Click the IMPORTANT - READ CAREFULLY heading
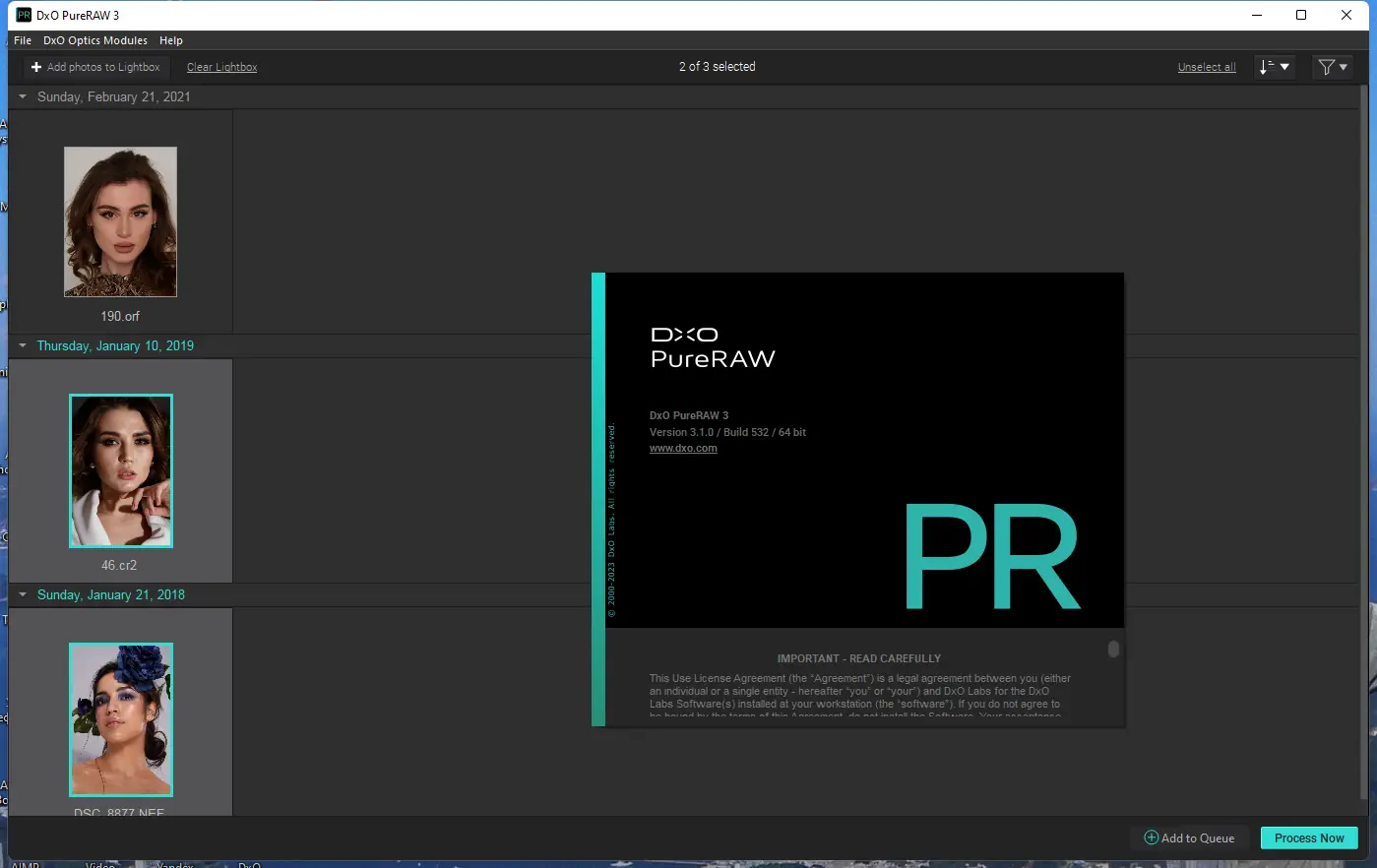This screenshot has height=868, width=1377. [858, 658]
